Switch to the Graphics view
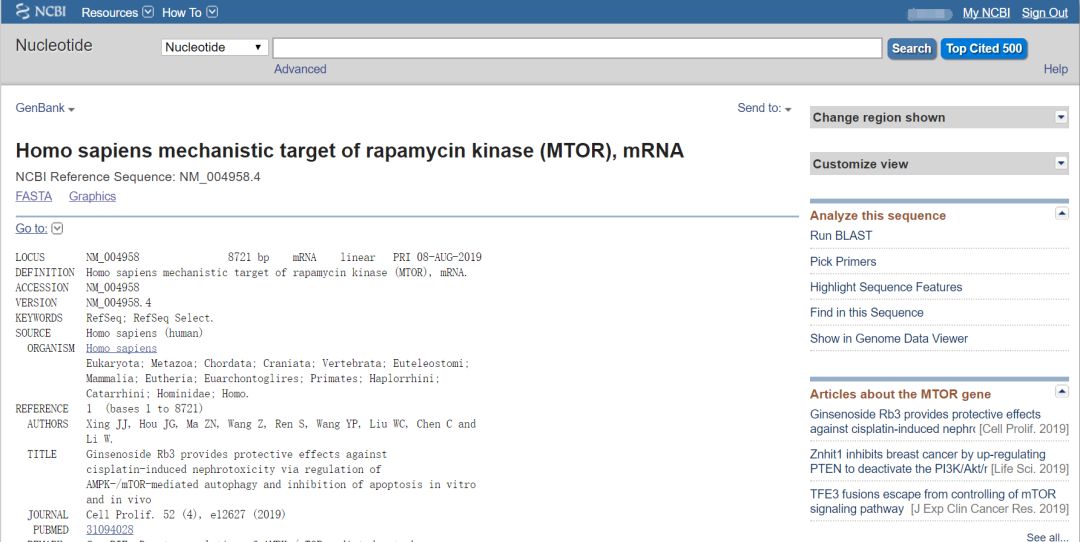The width and height of the screenshot is (1080, 542). coord(92,196)
